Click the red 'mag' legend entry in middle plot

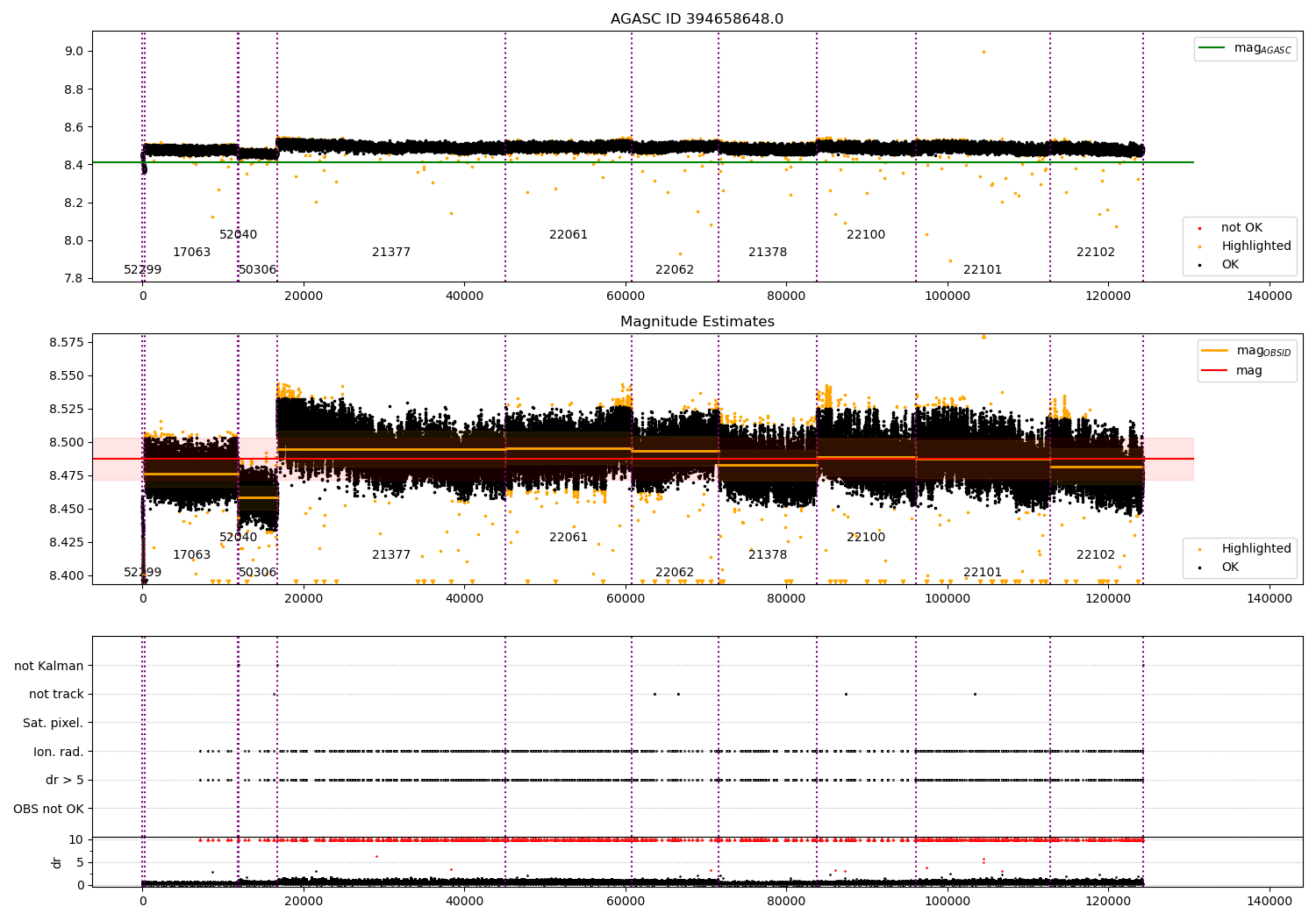[x=1232, y=370]
